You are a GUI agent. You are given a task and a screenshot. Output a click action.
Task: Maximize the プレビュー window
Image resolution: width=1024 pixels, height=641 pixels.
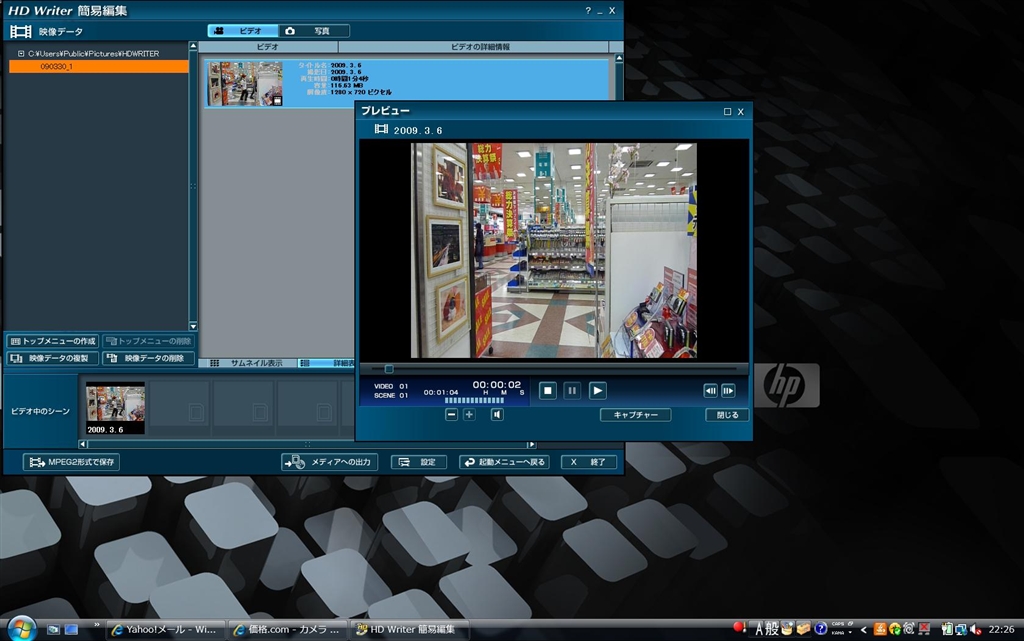[728, 112]
